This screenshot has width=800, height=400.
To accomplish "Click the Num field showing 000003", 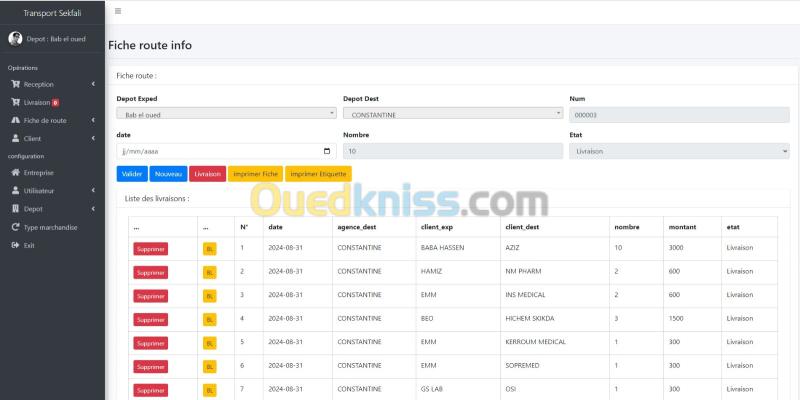I will coord(679,115).
